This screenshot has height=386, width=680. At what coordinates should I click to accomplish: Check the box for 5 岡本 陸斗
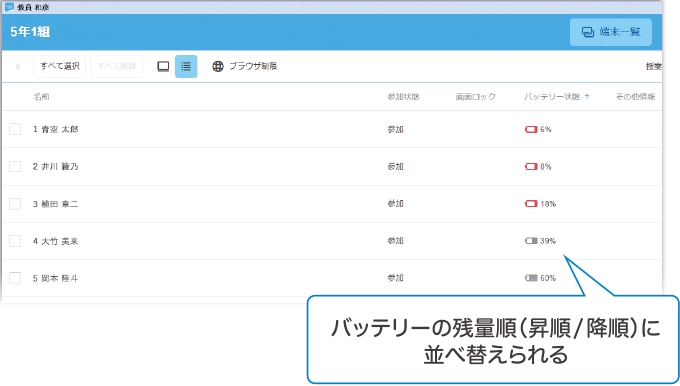(15, 278)
